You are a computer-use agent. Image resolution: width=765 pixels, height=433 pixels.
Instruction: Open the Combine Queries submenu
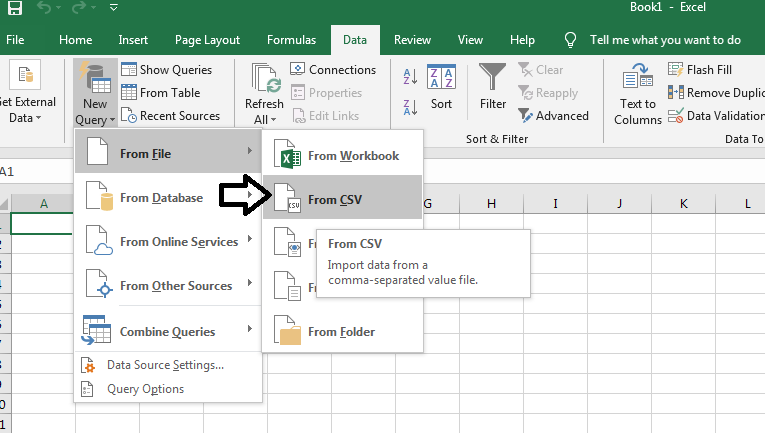pyautogui.click(x=168, y=331)
